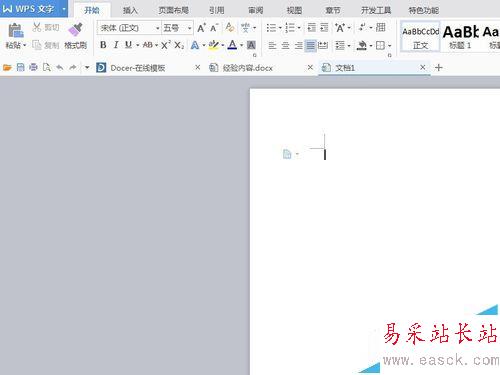Redo the last action
Screen dimensions: 500x375
pyautogui.click(x=73, y=68)
